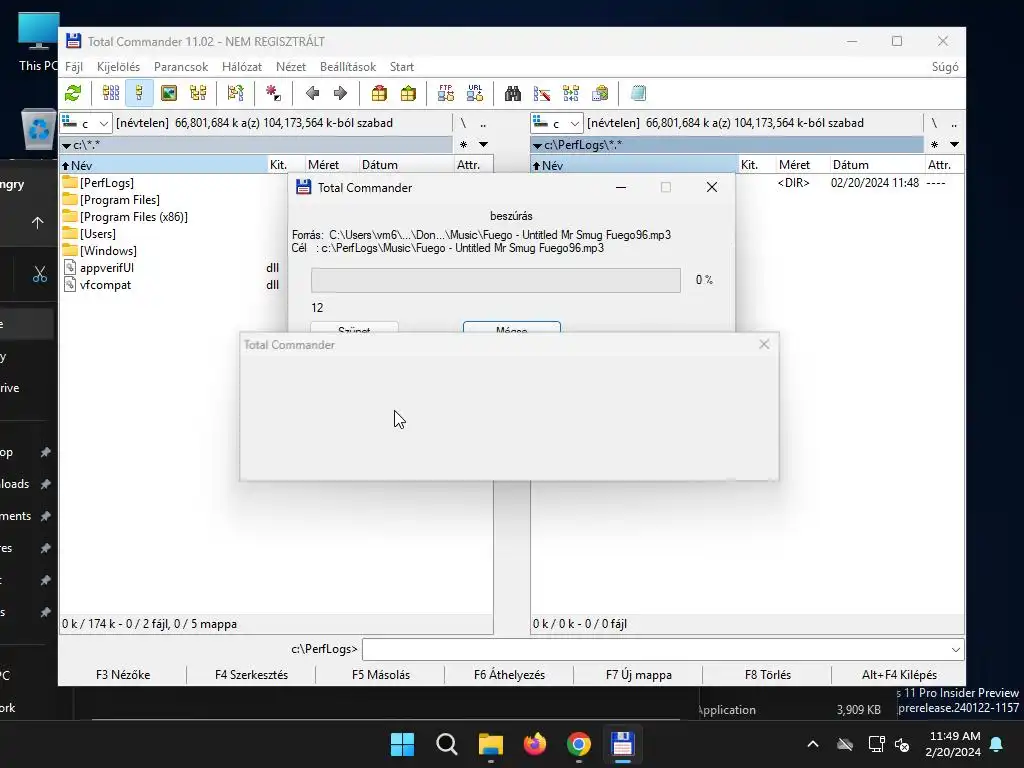Click the copy progress bar
This screenshot has height=768, width=1024.
tap(496, 280)
